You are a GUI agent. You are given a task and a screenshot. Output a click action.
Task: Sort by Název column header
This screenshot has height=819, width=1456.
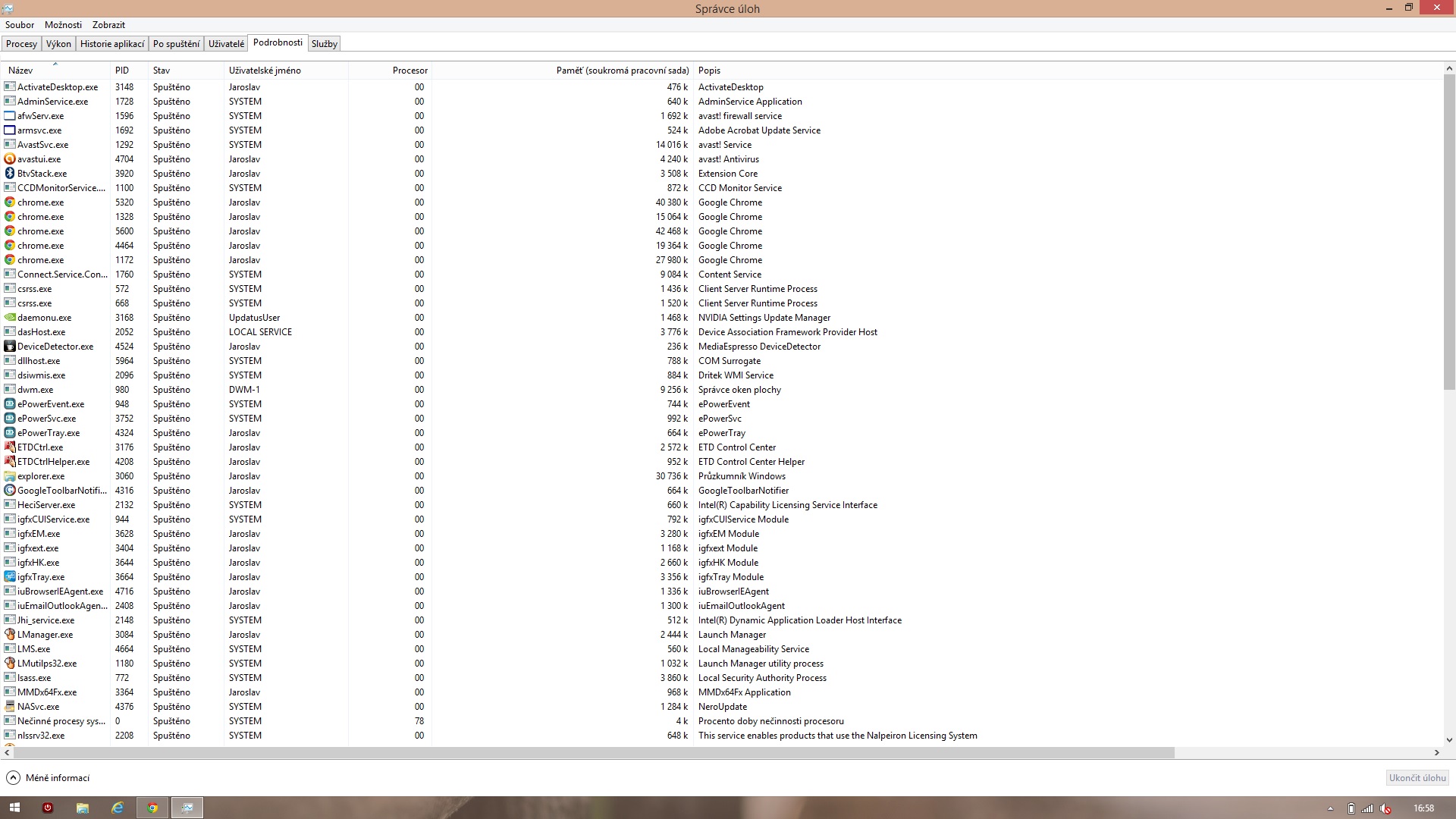(21, 71)
